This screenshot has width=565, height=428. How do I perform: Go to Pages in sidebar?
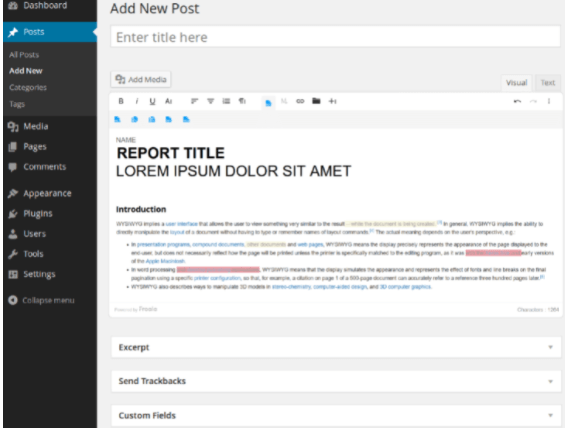tap(35, 147)
